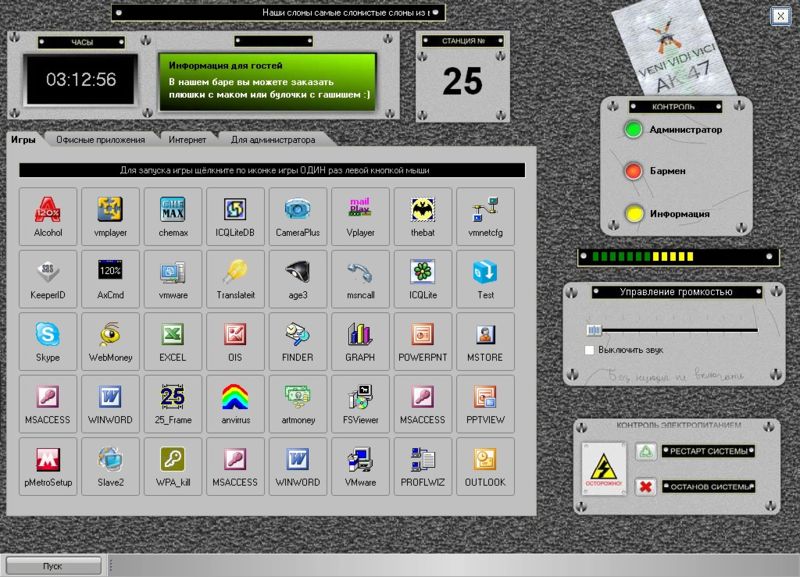The width and height of the screenshot is (800, 577).
Task: Open the GRAPH chart icon
Action: pos(360,341)
